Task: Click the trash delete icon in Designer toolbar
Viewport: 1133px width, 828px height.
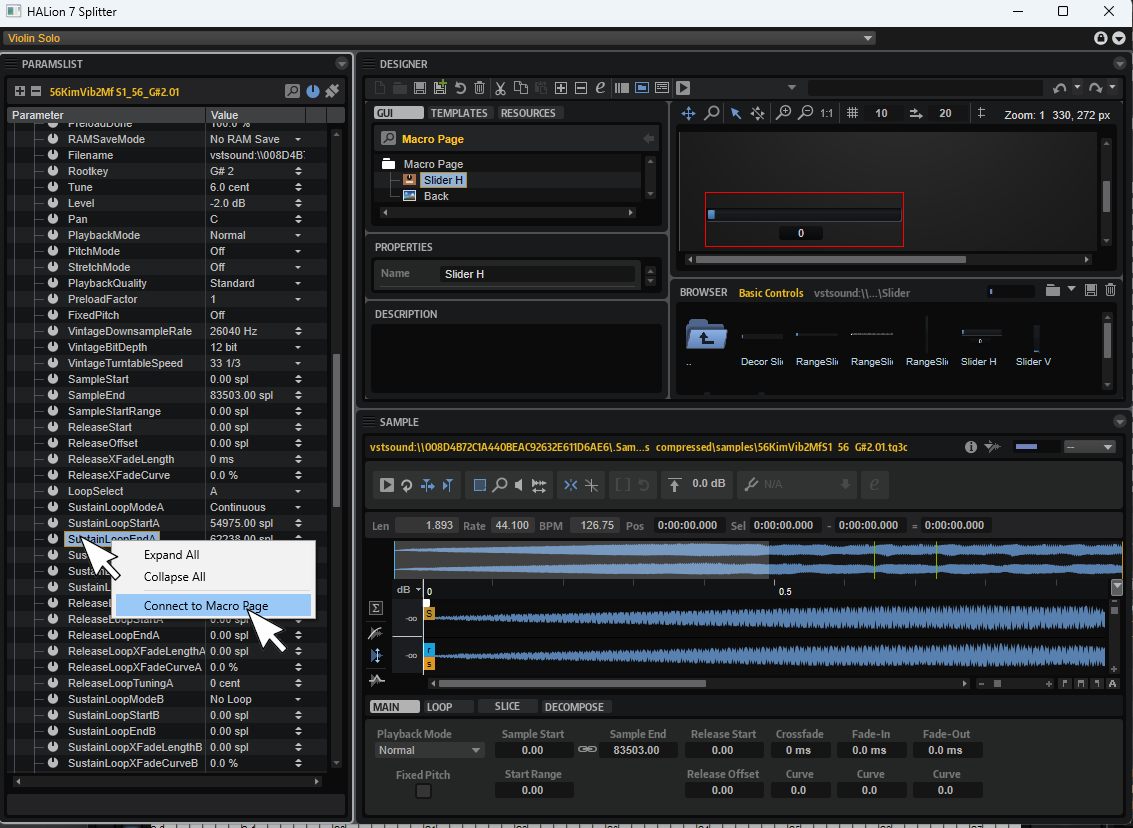Action: click(479, 88)
